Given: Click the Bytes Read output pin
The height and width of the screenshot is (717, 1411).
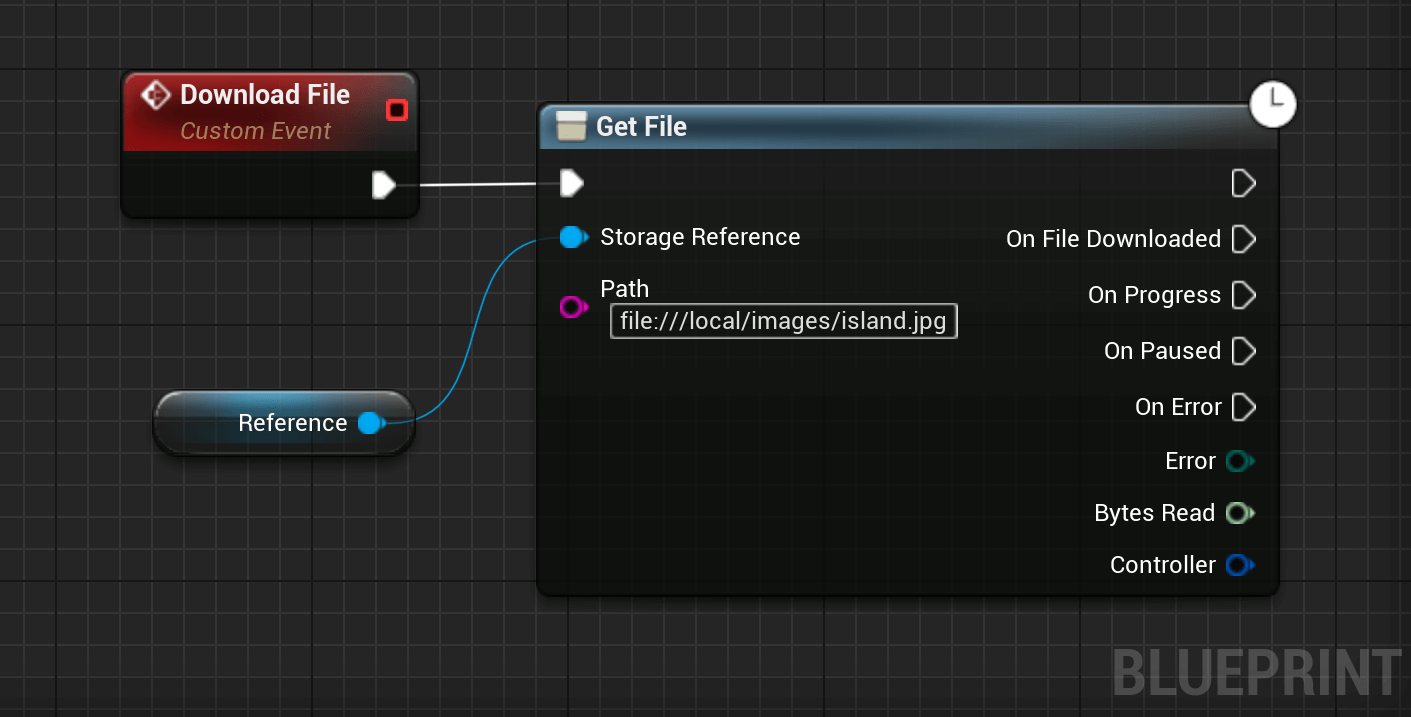Looking at the screenshot, I should point(1240,513).
